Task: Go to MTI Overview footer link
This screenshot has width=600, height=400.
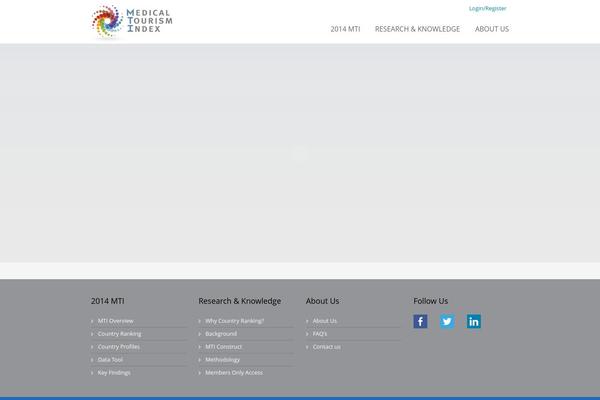Action: click(116, 321)
